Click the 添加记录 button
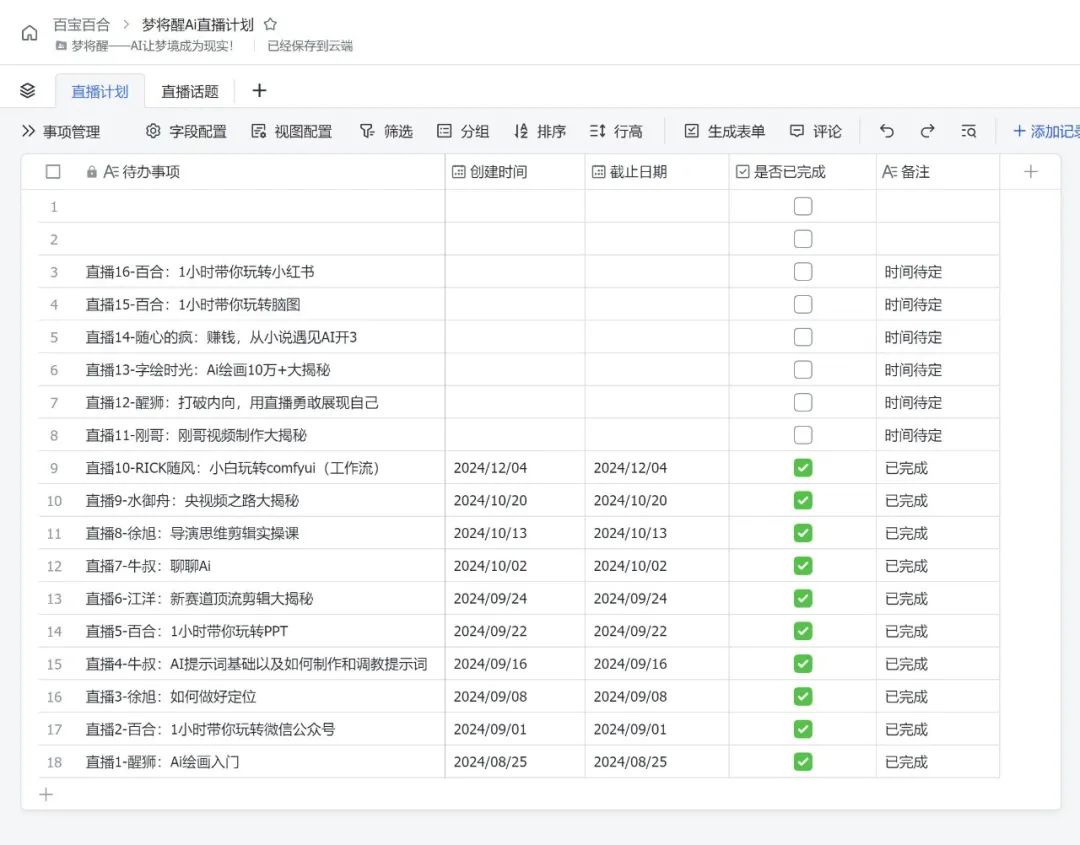Screen dimensions: 1080x845 1042,130
